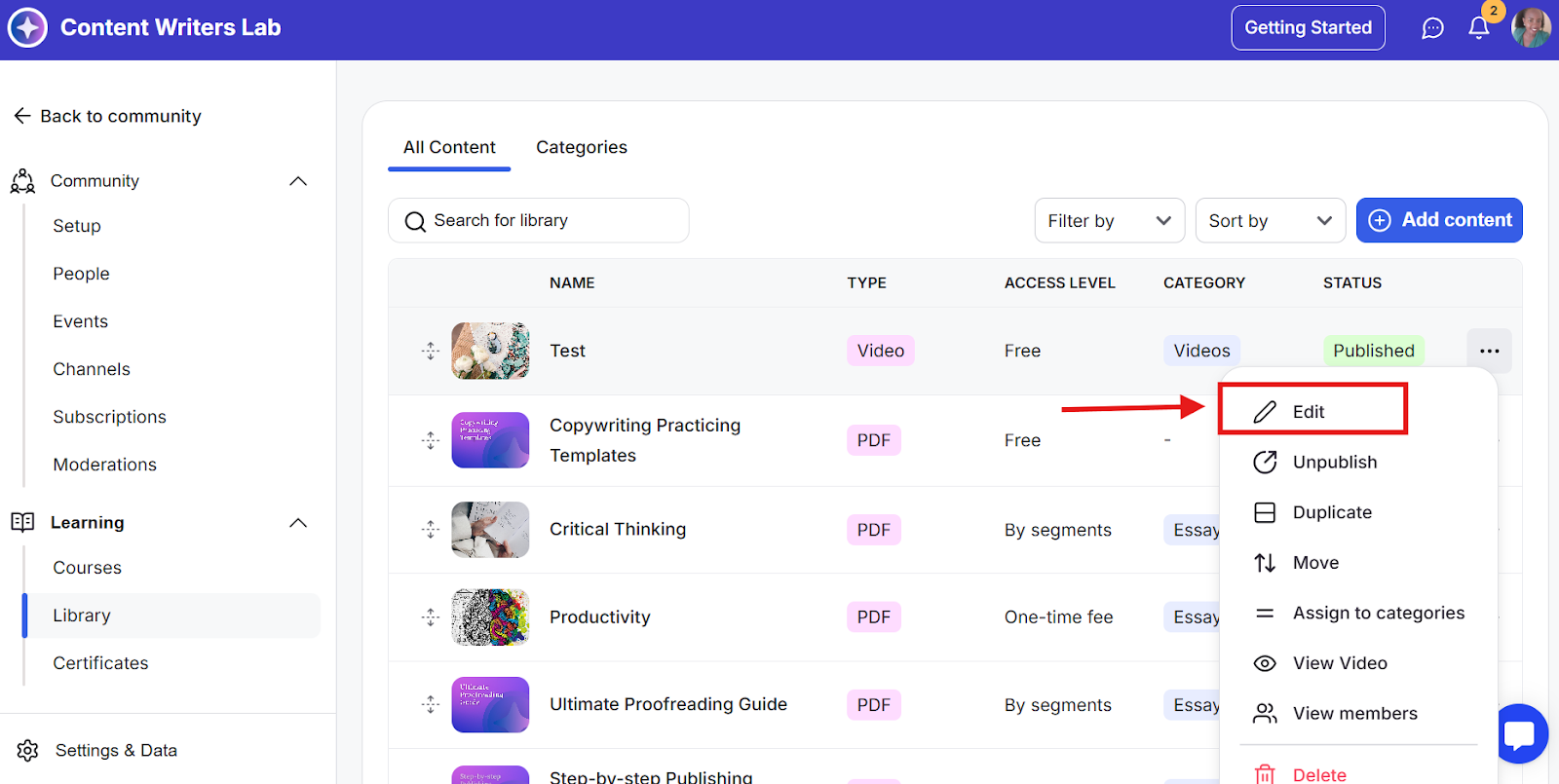Click the drag handle for Test row

(431, 351)
